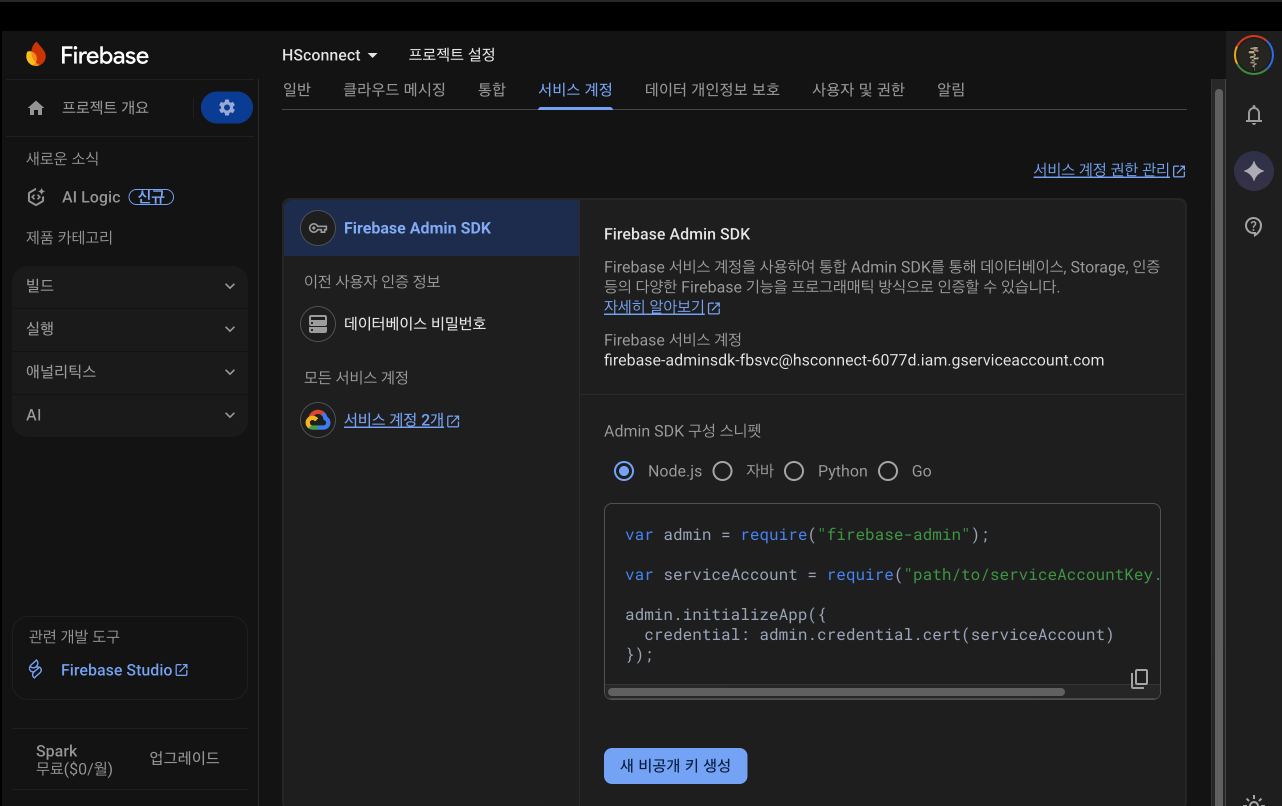Select the Go radio button
Screen dimensions: 1282x806
tap(888, 471)
